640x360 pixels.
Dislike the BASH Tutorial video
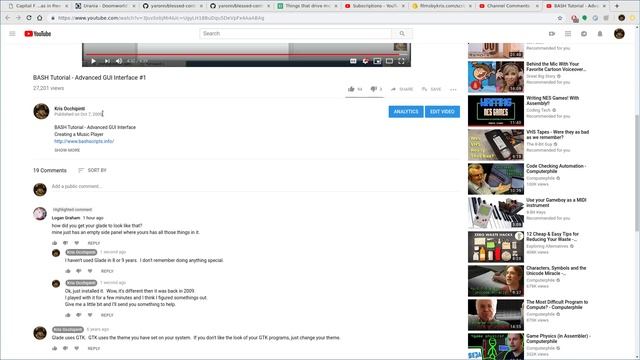pos(376,89)
